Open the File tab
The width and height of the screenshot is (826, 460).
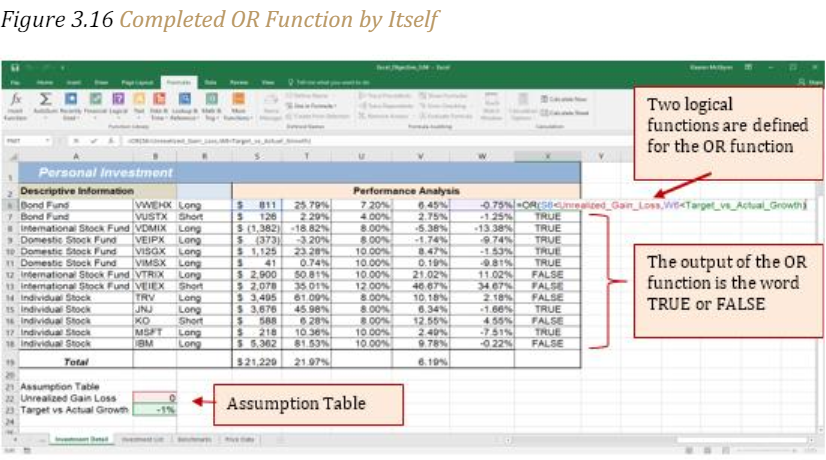15,82
